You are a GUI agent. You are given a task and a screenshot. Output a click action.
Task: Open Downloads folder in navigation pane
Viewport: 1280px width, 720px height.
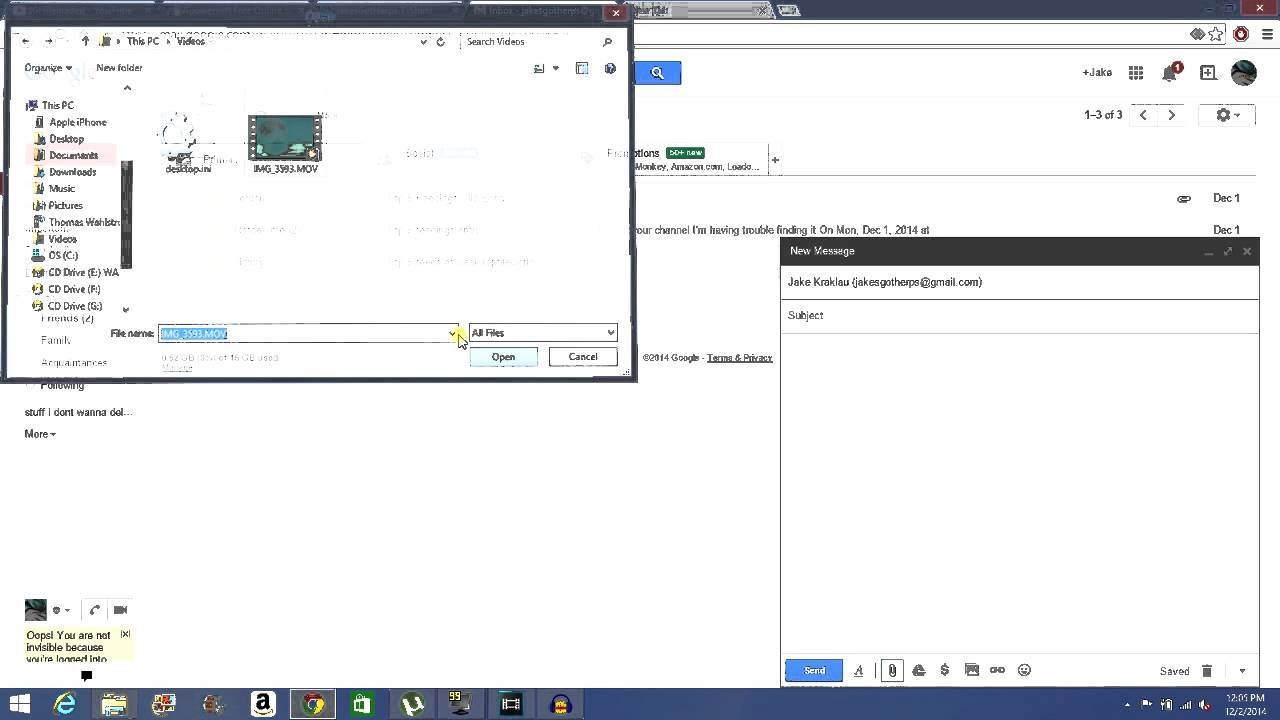pos(72,172)
